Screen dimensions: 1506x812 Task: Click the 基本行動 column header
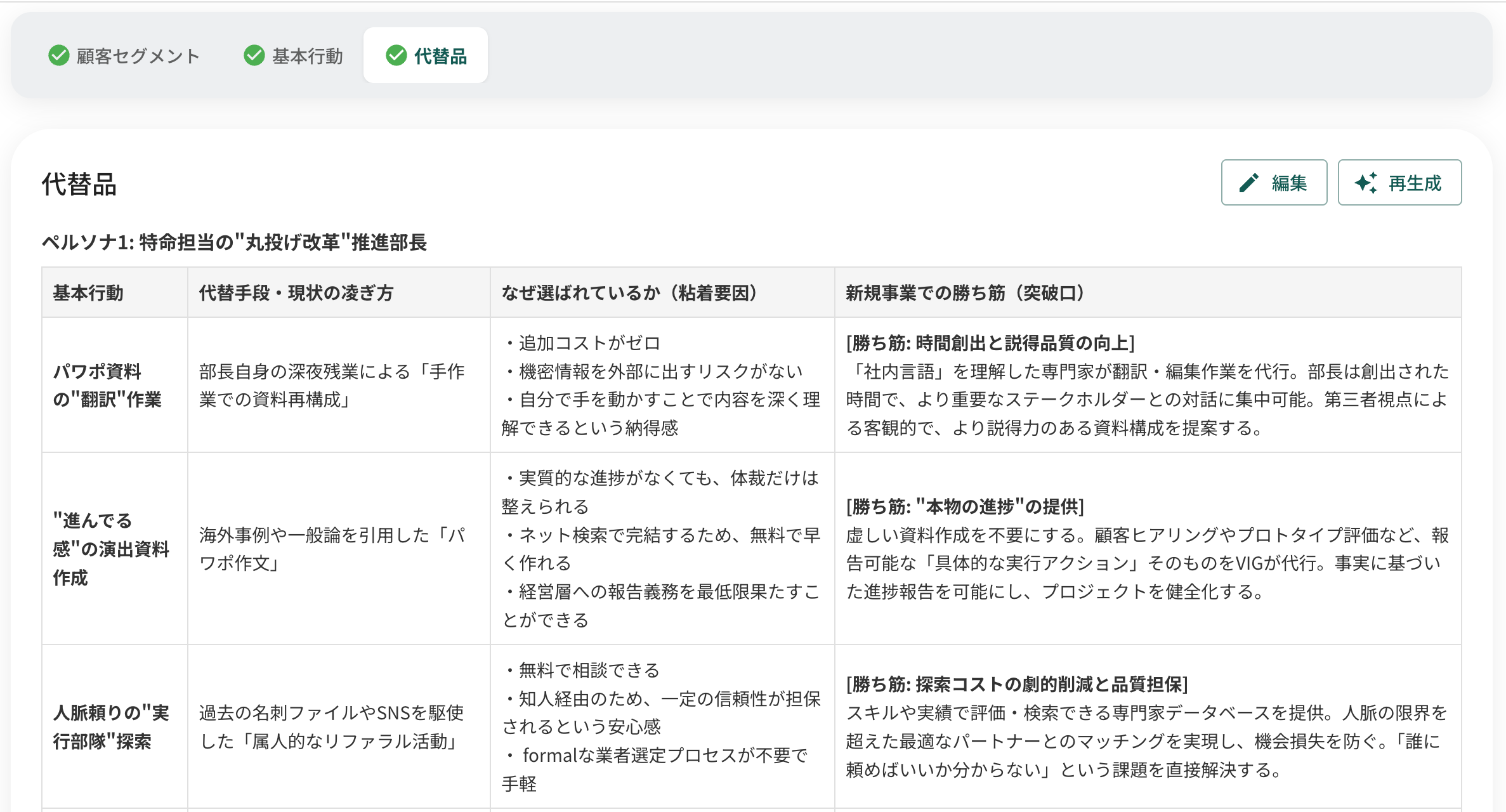pos(88,293)
